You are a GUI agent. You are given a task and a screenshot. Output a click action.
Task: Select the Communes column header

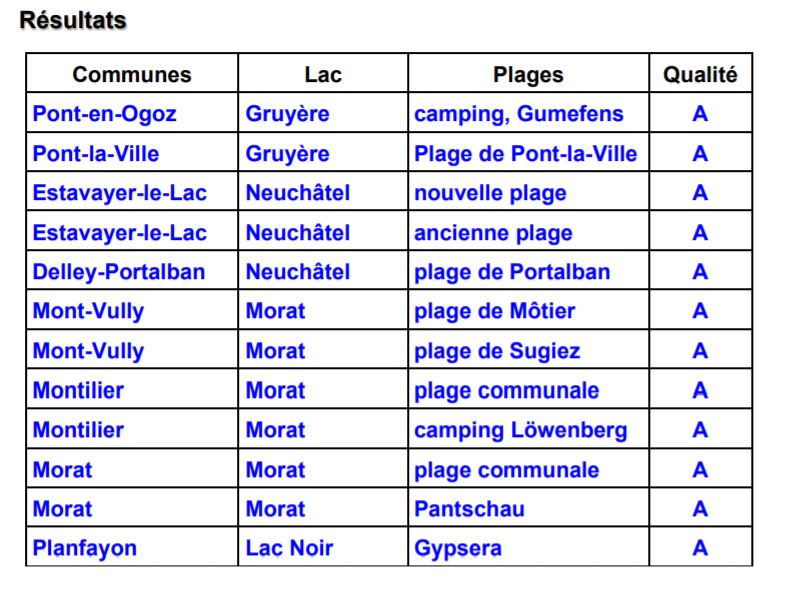[x=132, y=75]
